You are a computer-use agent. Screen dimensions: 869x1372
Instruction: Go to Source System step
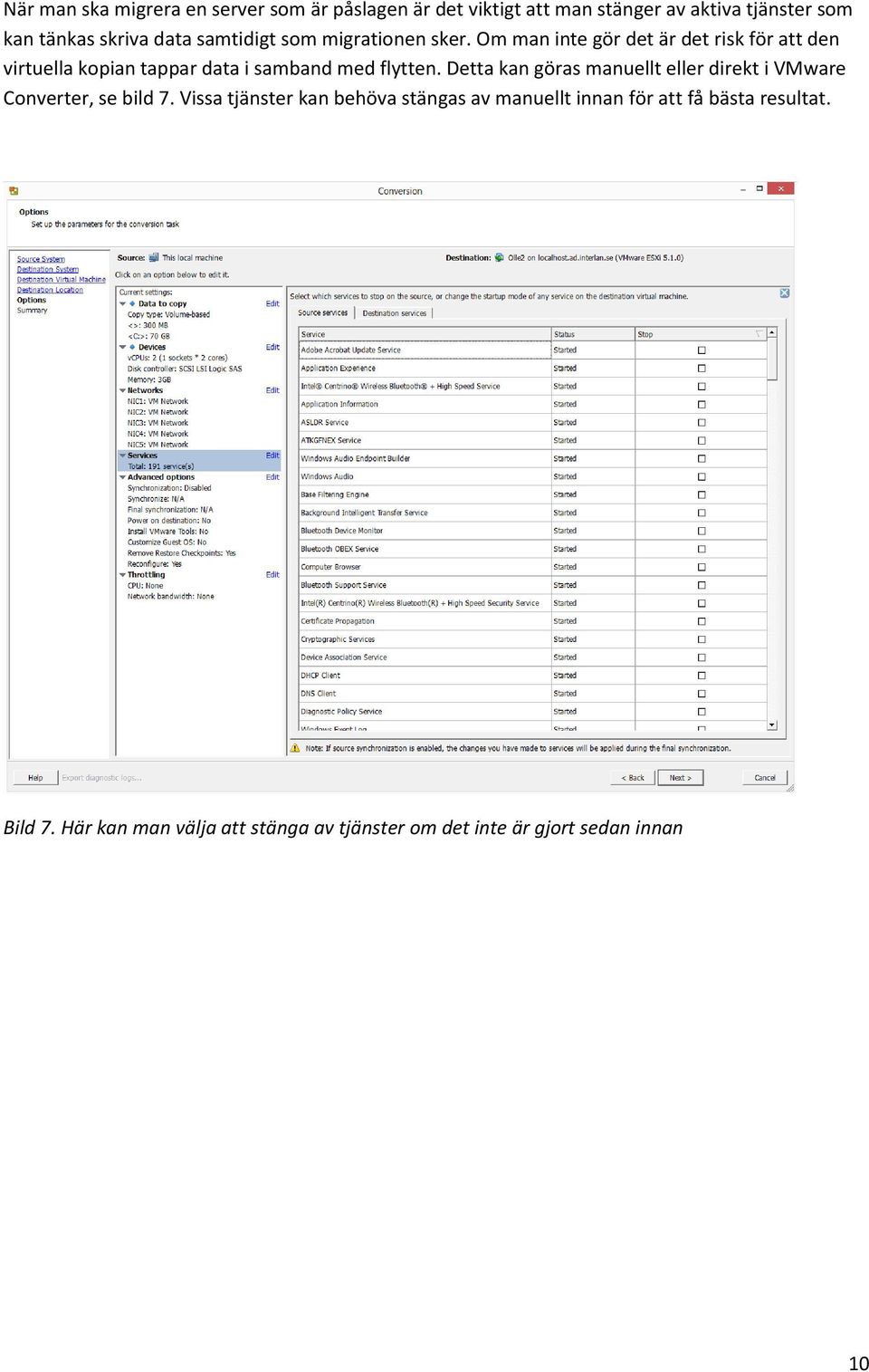[41, 259]
